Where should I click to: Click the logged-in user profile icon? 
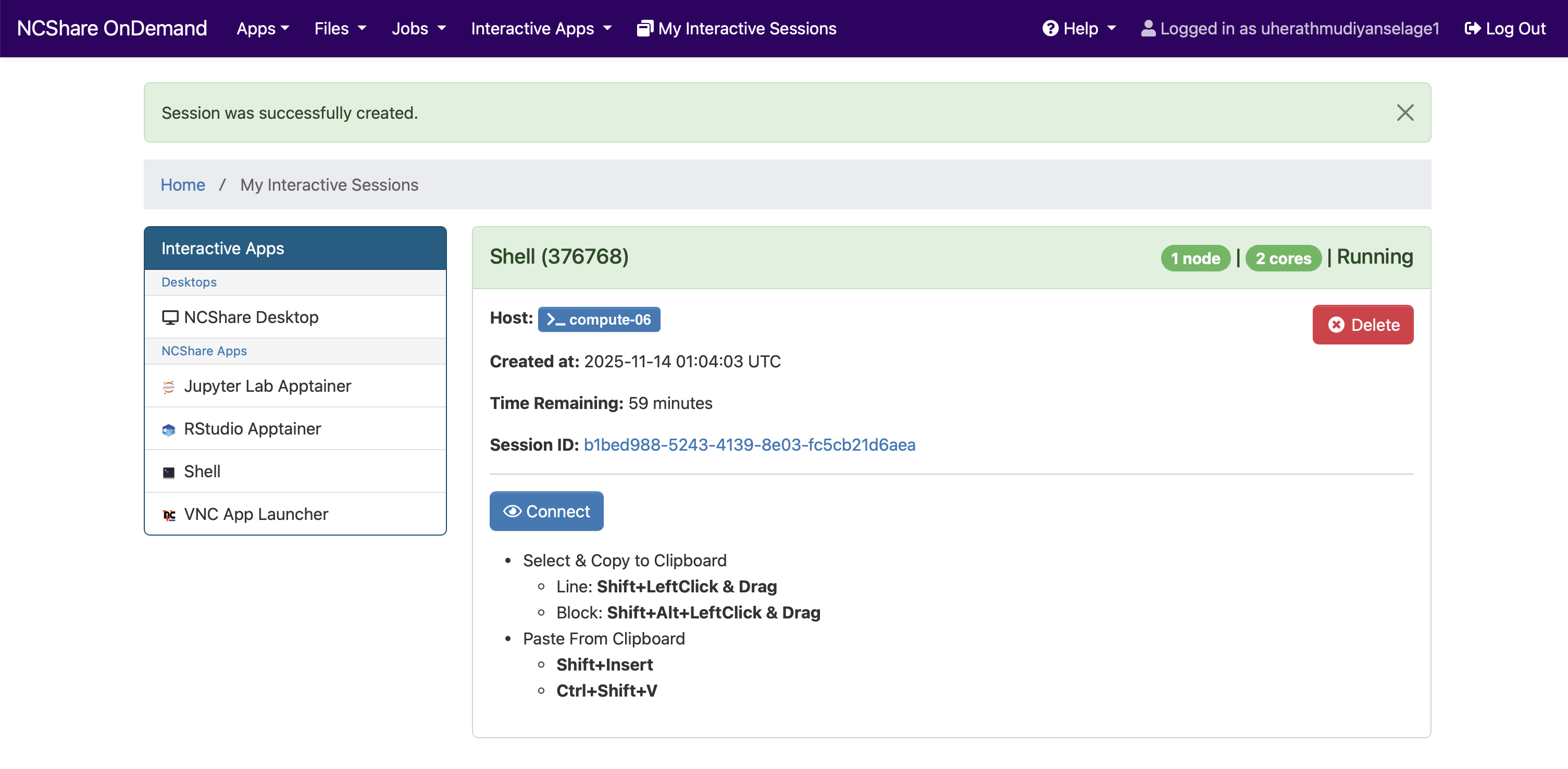click(1148, 29)
